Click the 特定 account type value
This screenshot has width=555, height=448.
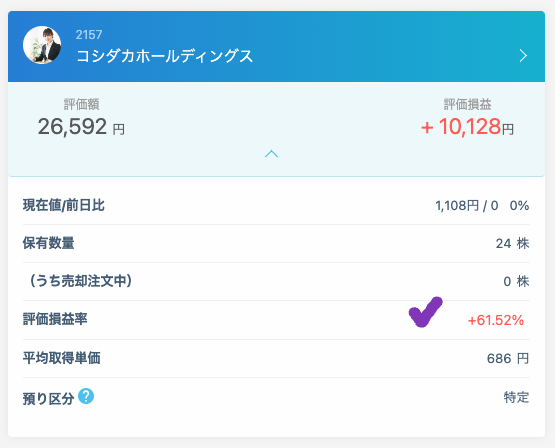point(516,397)
